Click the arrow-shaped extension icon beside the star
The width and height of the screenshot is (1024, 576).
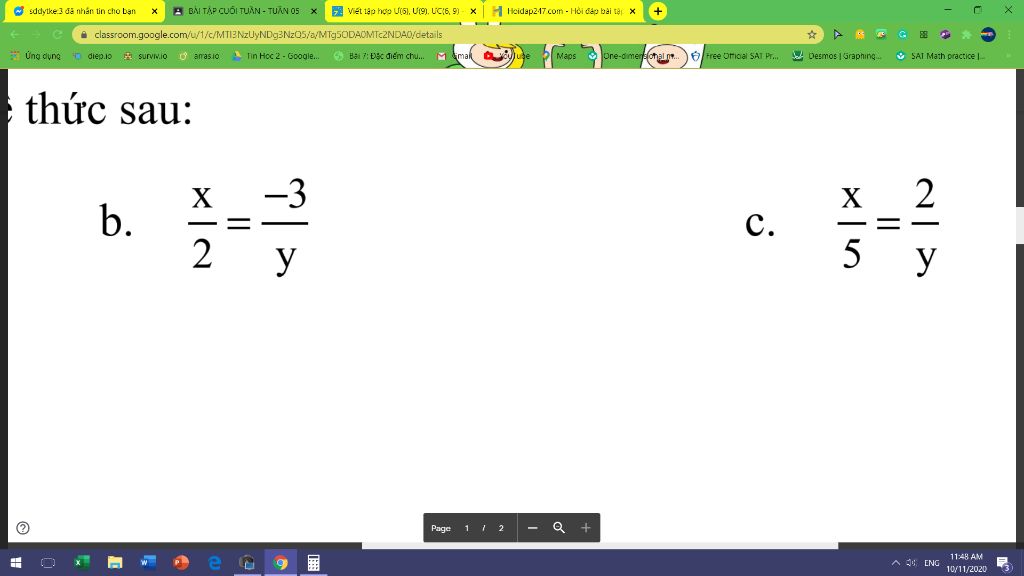(839, 35)
